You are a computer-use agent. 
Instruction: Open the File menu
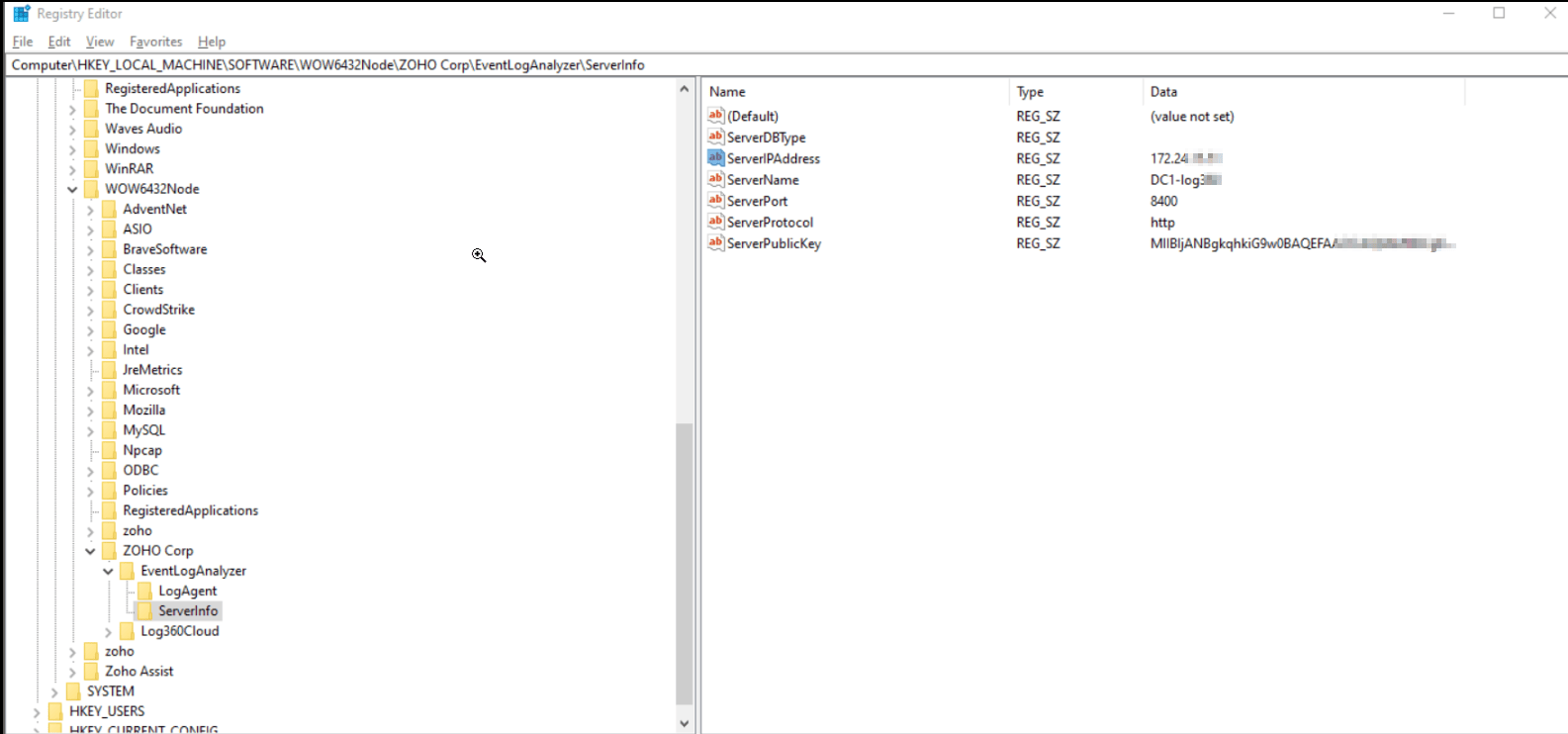23,42
